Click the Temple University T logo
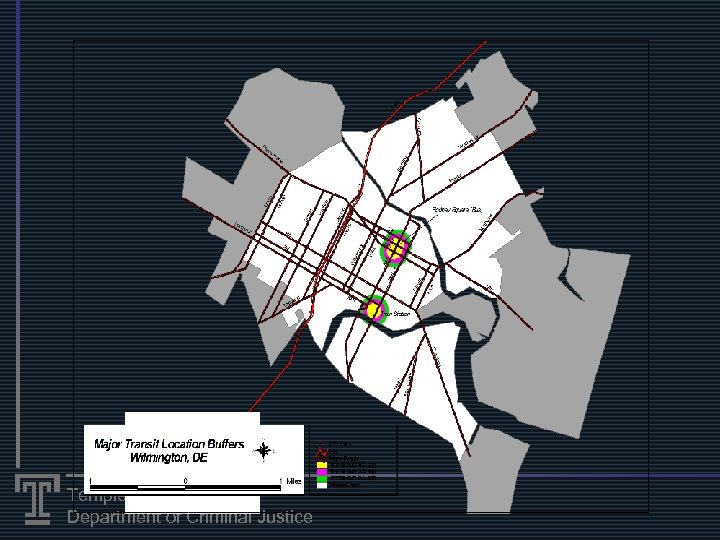 (37, 499)
